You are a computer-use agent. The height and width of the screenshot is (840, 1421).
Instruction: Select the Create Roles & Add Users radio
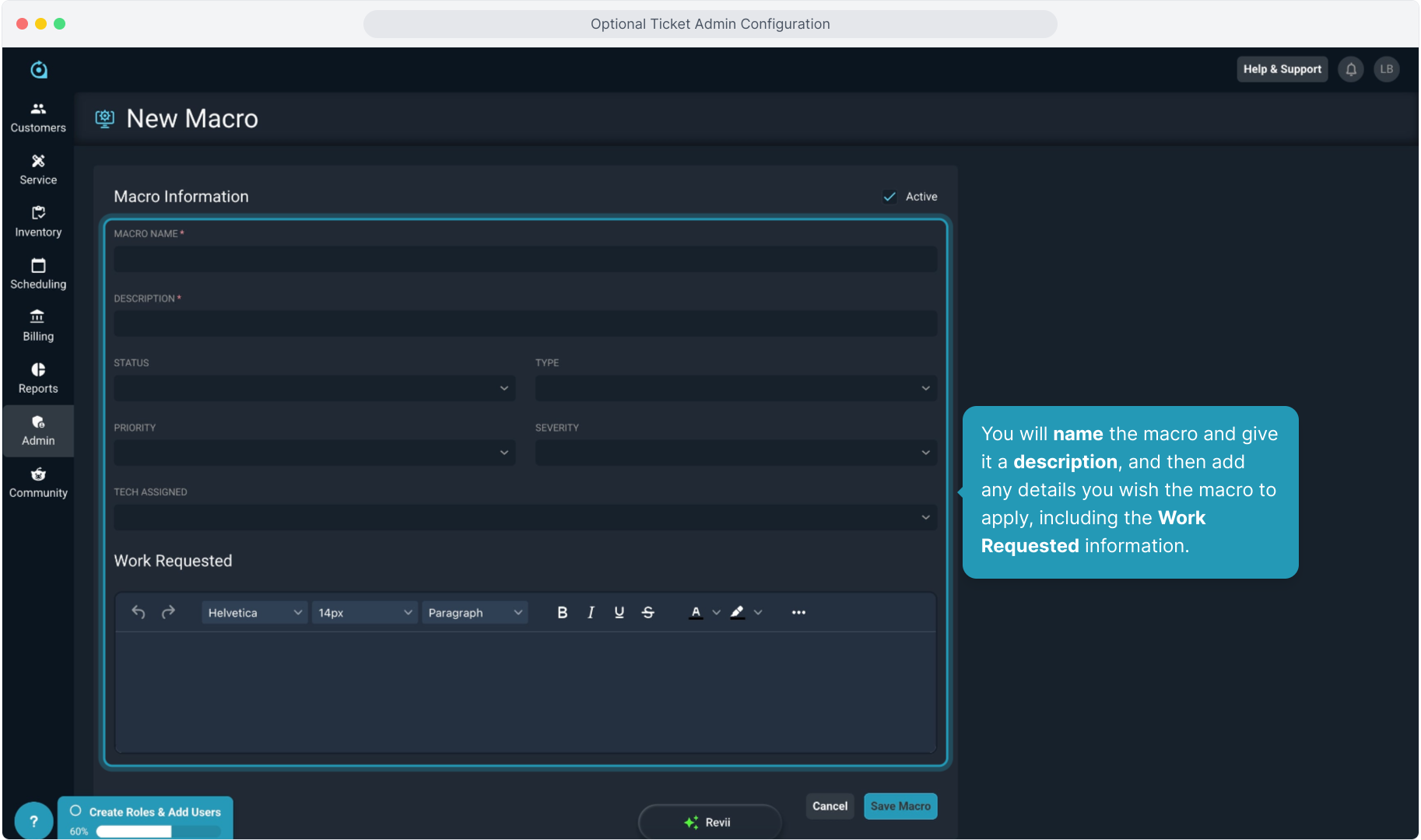pyautogui.click(x=75, y=811)
